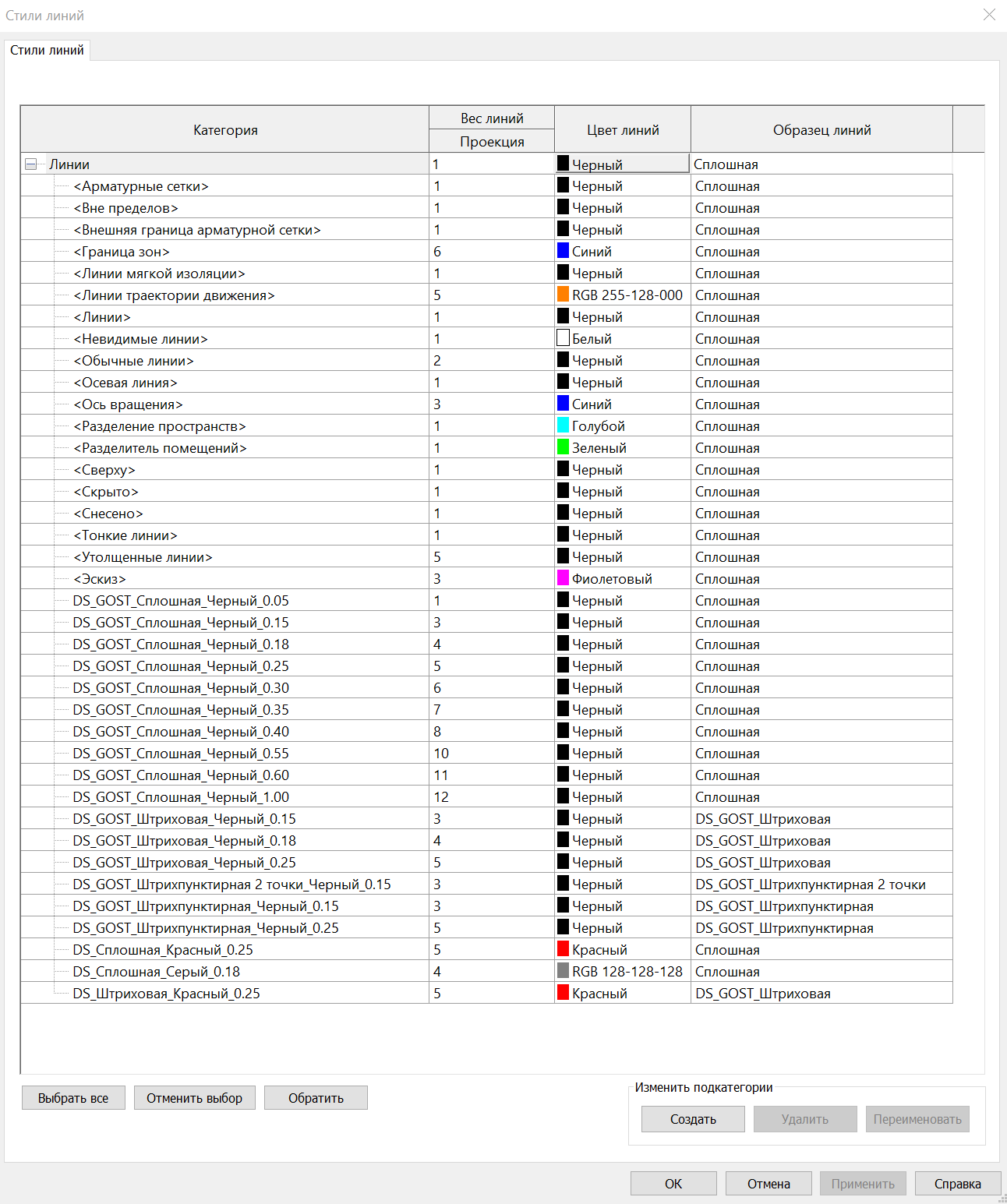The image size is (1007, 1204).
Task: Select the Стили линий tab
Action: click(47, 50)
